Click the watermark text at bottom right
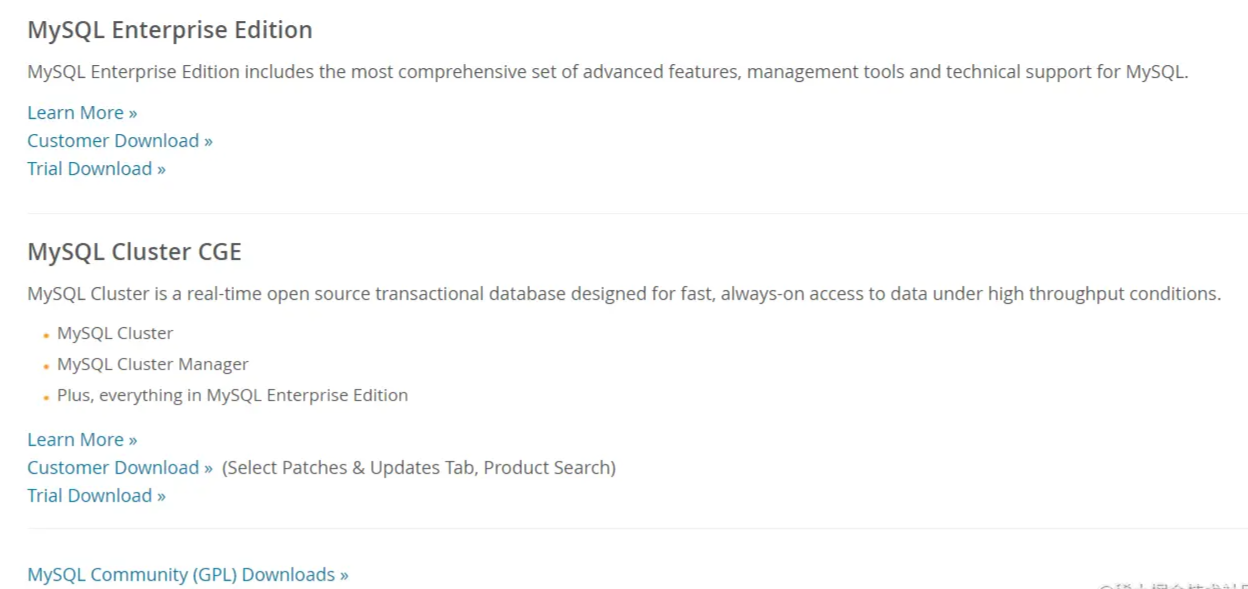This screenshot has width=1248, height=589. coord(1172,585)
